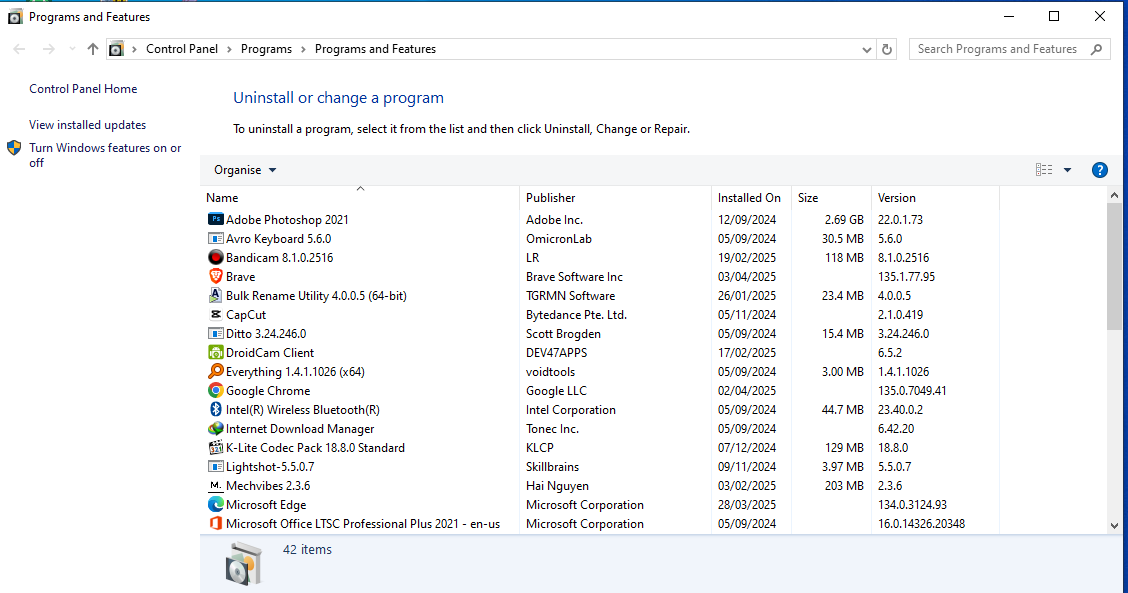
Task: Refresh the Programs and Features view
Action: 887,49
